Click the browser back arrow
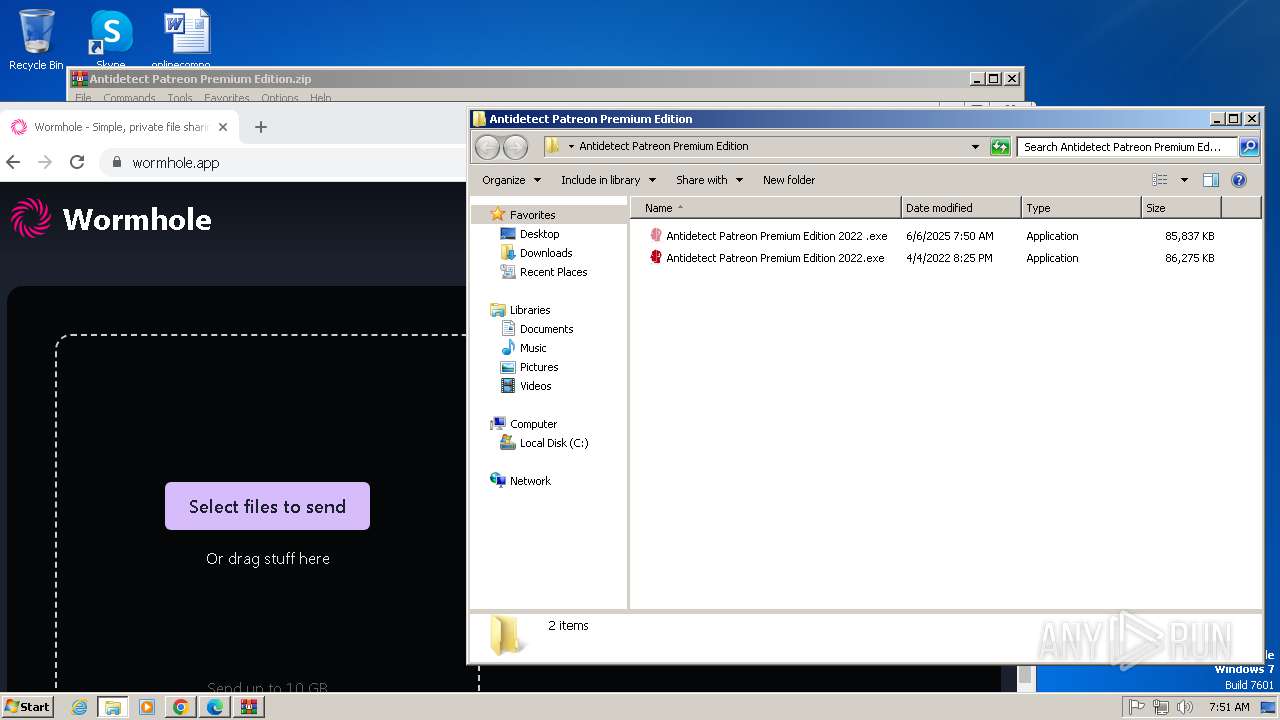1280x720 pixels. 13,162
